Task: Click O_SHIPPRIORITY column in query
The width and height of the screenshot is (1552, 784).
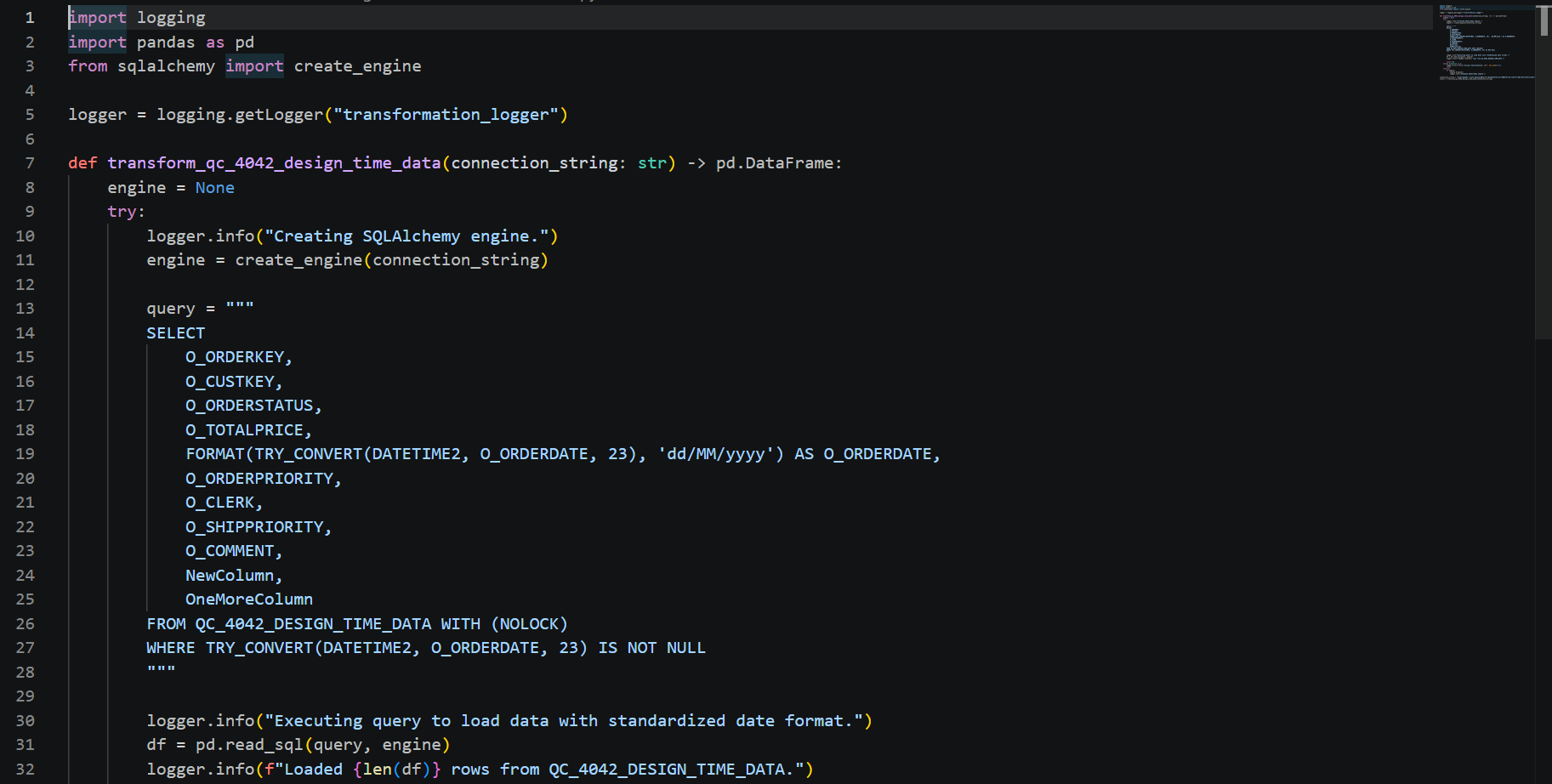Action: coord(254,526)
